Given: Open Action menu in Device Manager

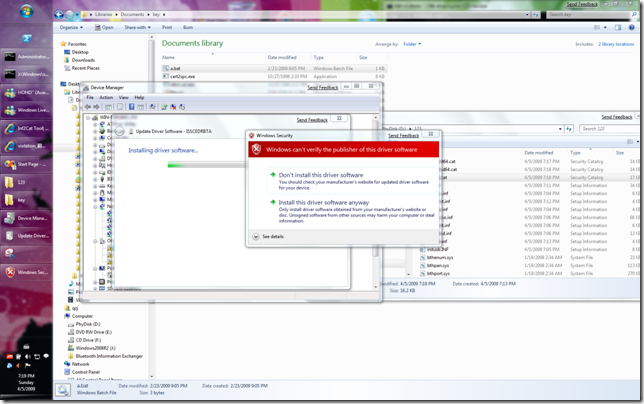Looking at the screenshot, I should (106, 98).
